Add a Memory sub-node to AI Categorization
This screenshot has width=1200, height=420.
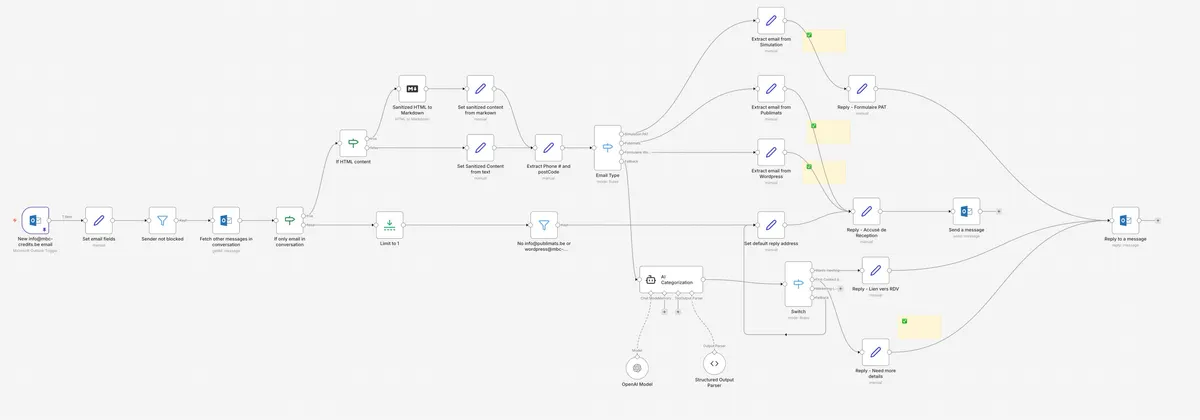pyautogui.click(x=662, y=310)
